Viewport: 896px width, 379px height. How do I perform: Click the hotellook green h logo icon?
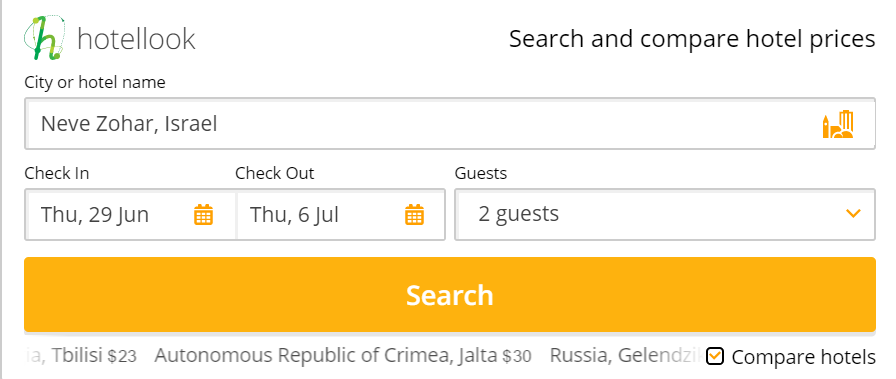45,38
